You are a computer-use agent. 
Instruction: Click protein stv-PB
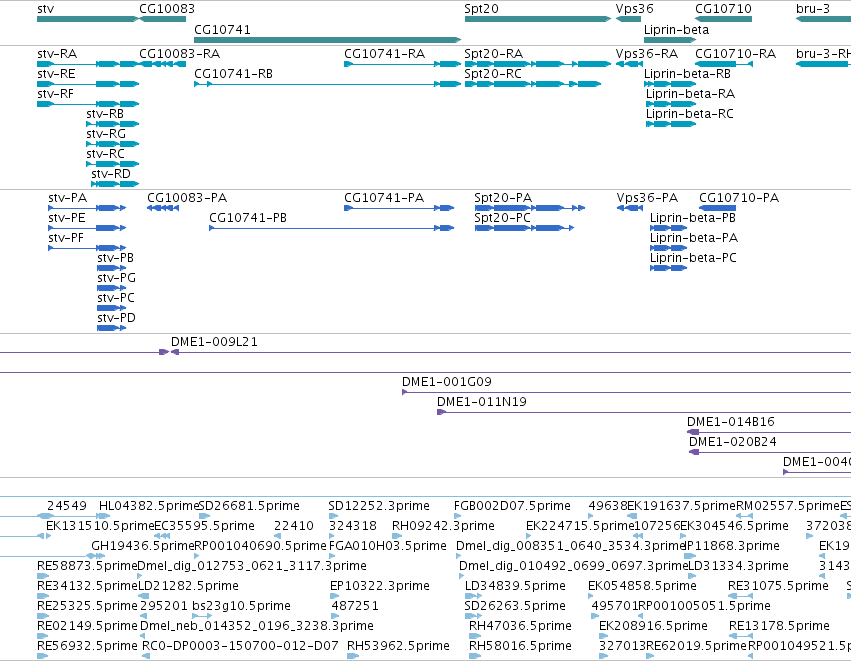coord(112,268)
